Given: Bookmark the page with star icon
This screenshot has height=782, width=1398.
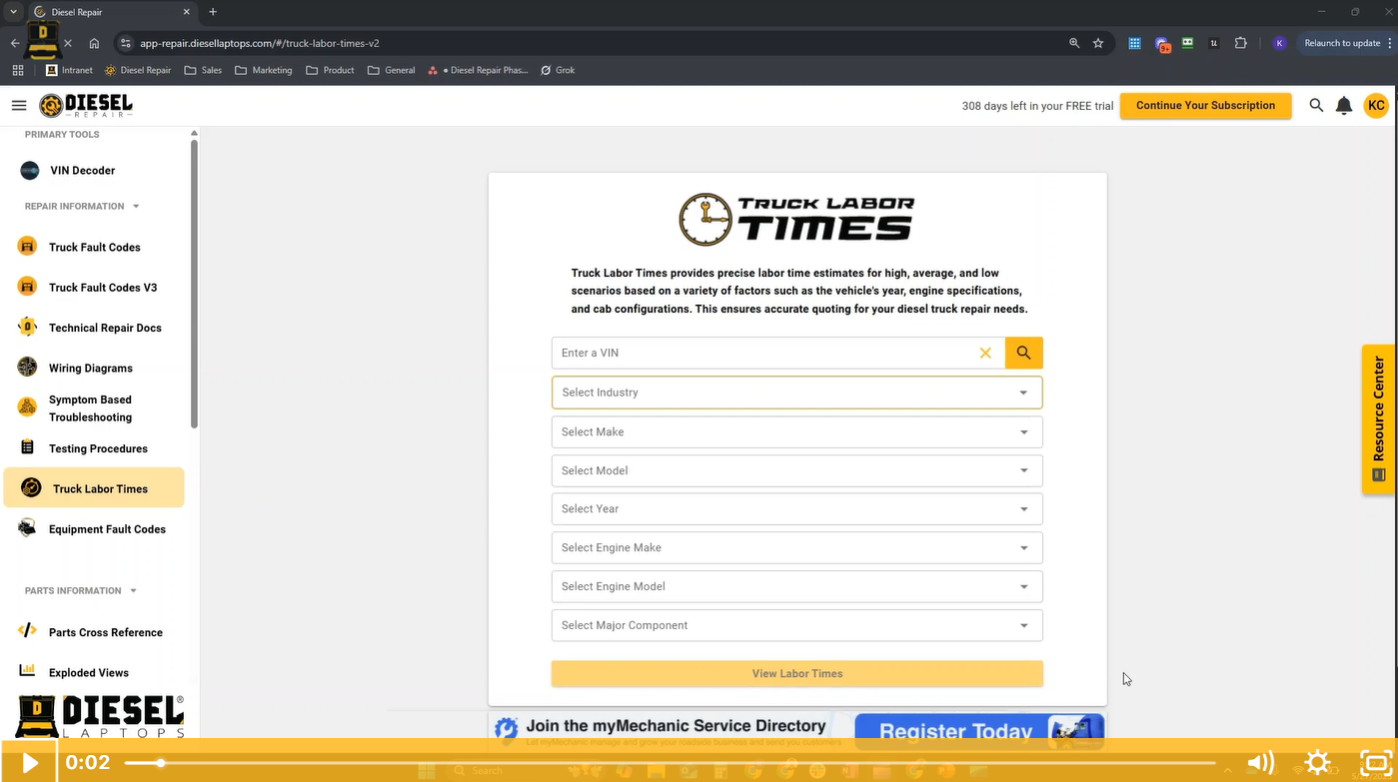Looking at the screenshot, I should pos(1098,43).
